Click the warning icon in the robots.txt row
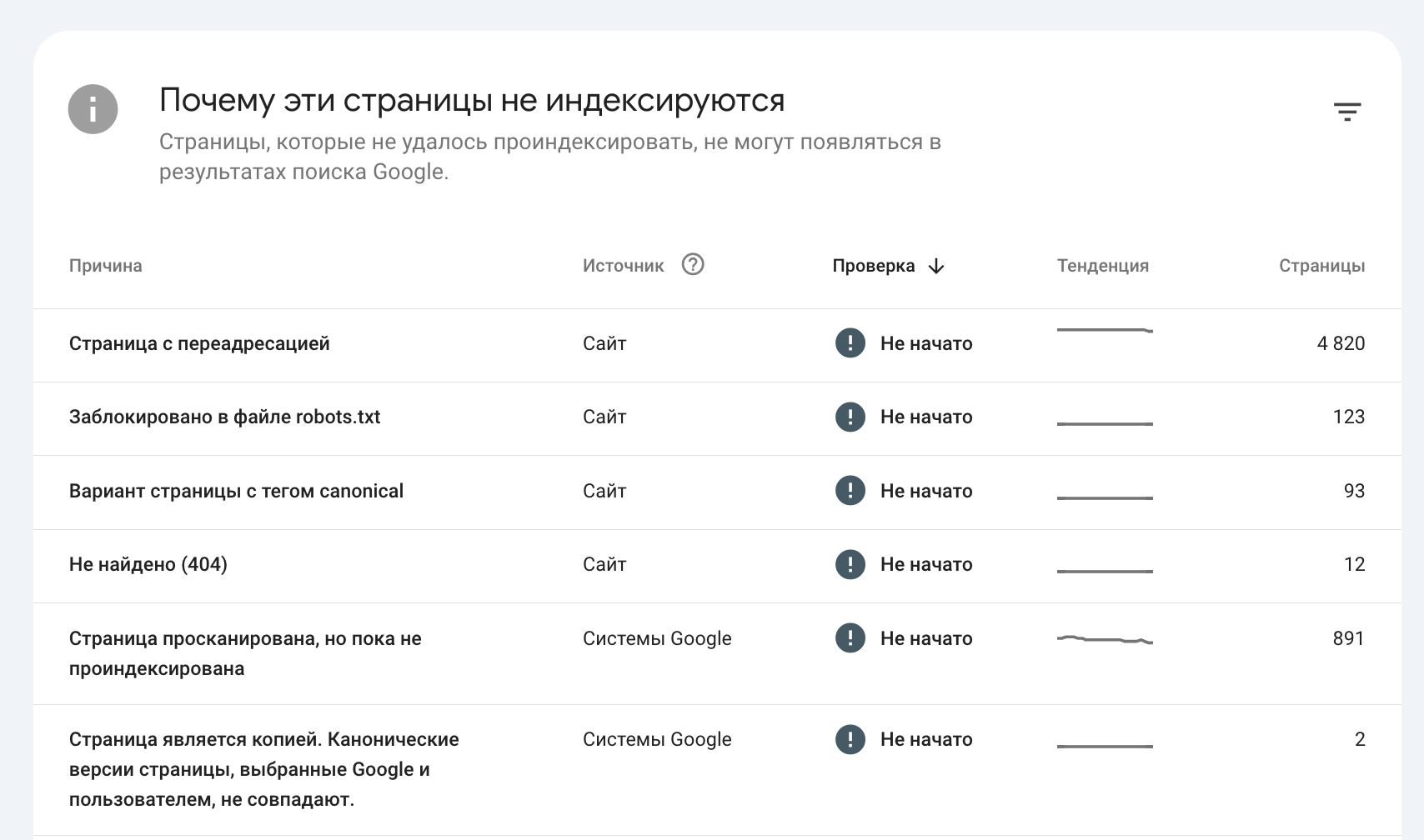Image resolution: width=1424 pixels, height=840 pixels. click(850, 417)
